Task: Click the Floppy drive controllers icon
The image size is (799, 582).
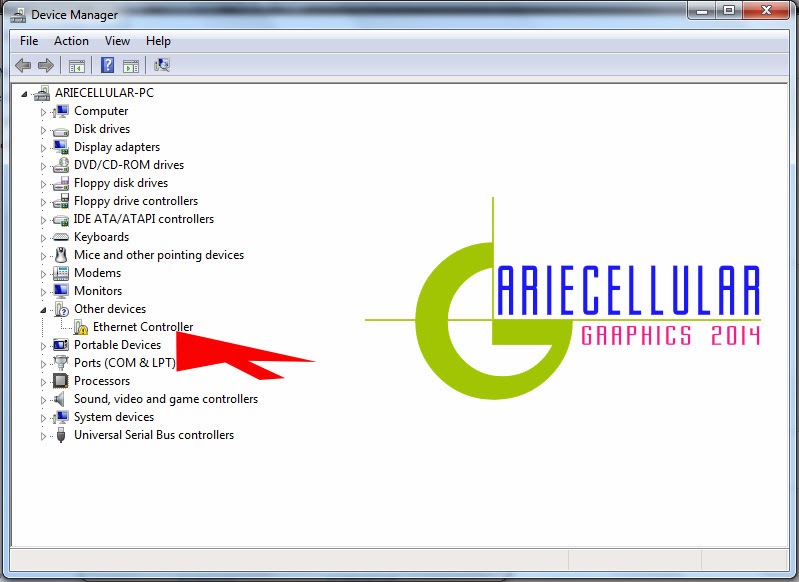Action: [x=61, y=201]
